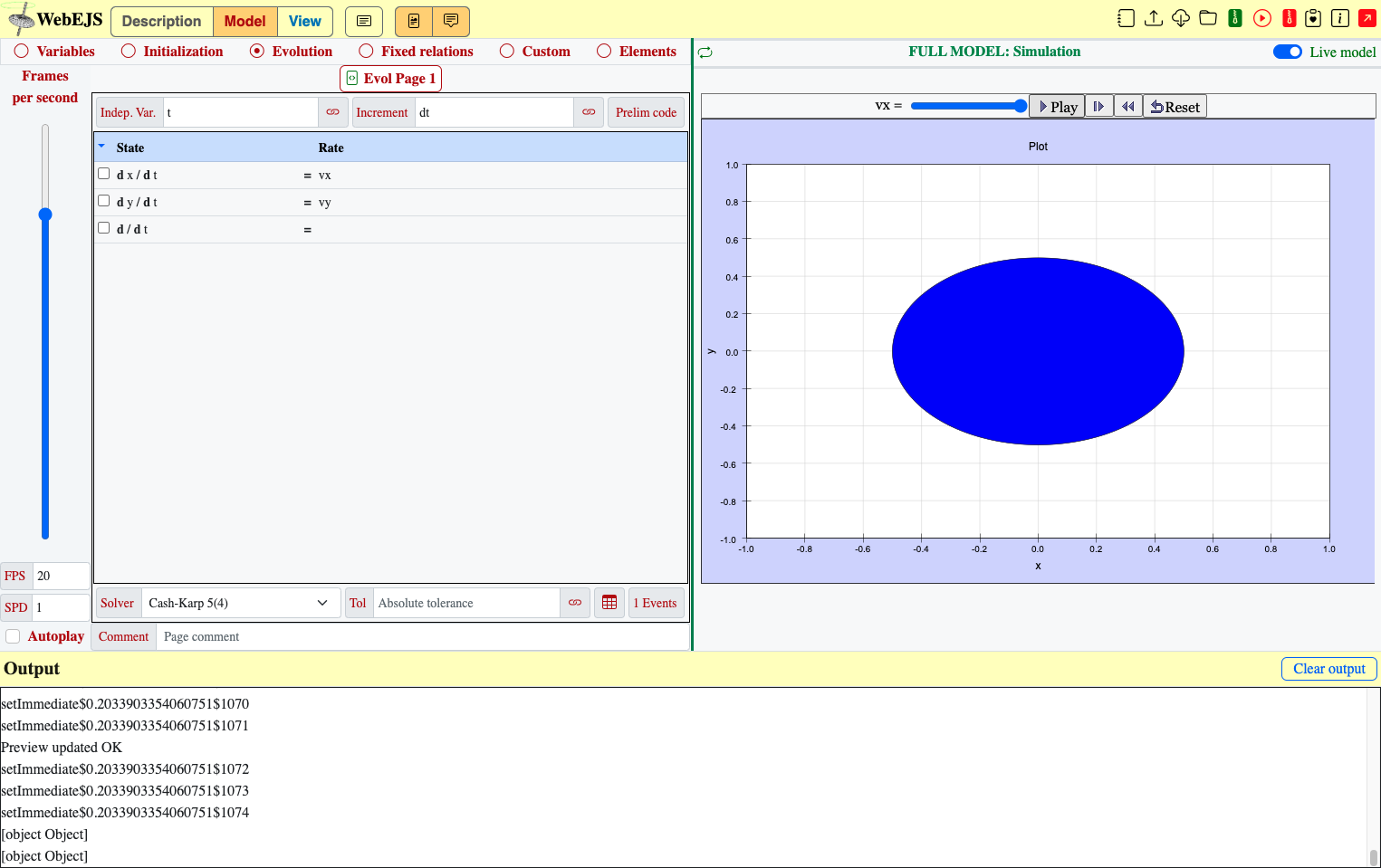Click the Clear output button

(1329, 669)
